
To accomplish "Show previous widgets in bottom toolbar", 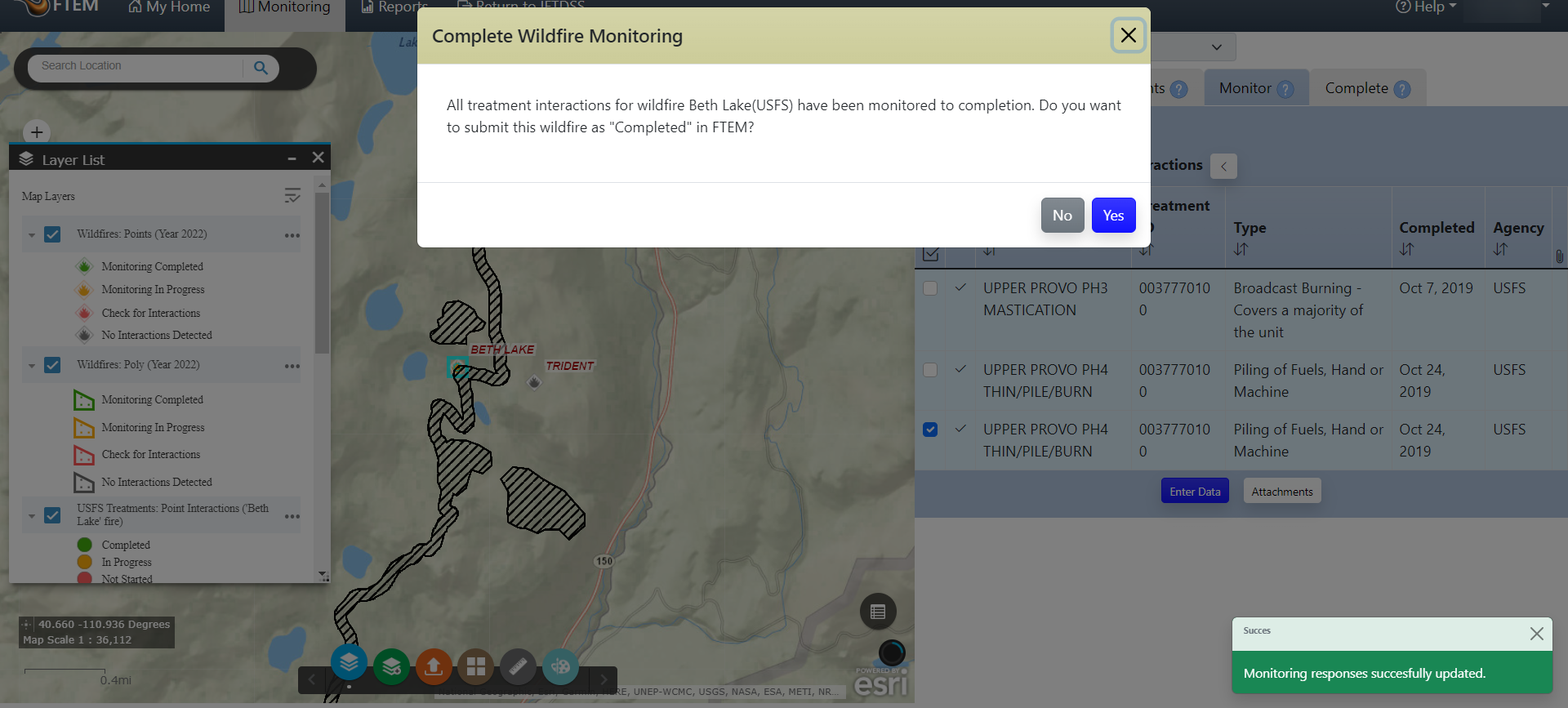I will (312, 679).
